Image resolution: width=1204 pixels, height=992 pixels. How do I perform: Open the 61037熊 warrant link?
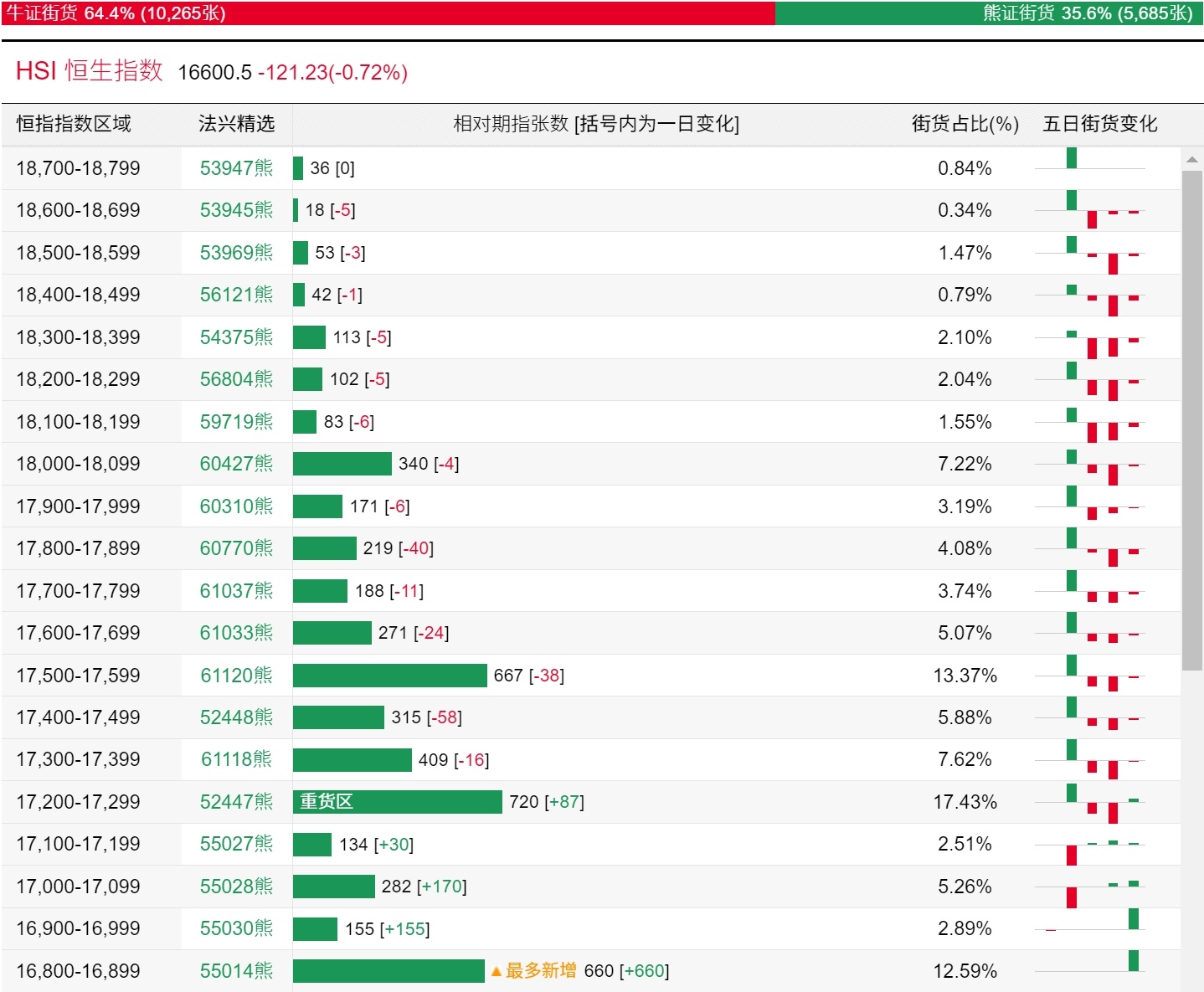[x=236, y=591]
